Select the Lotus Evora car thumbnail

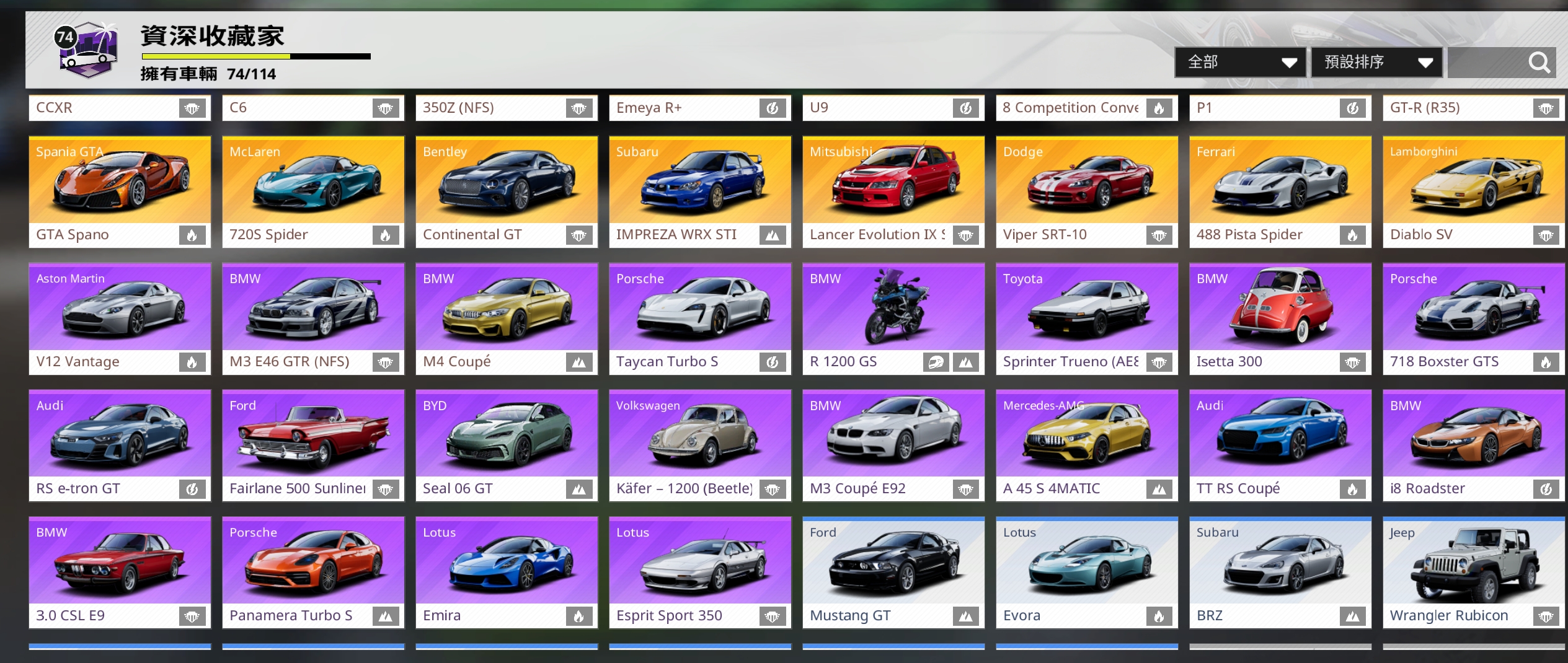click(1086, 562)
